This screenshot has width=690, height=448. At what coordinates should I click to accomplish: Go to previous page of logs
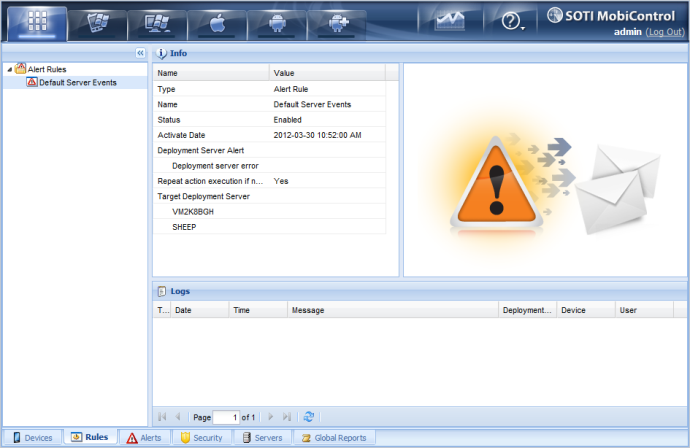(178, 417)
